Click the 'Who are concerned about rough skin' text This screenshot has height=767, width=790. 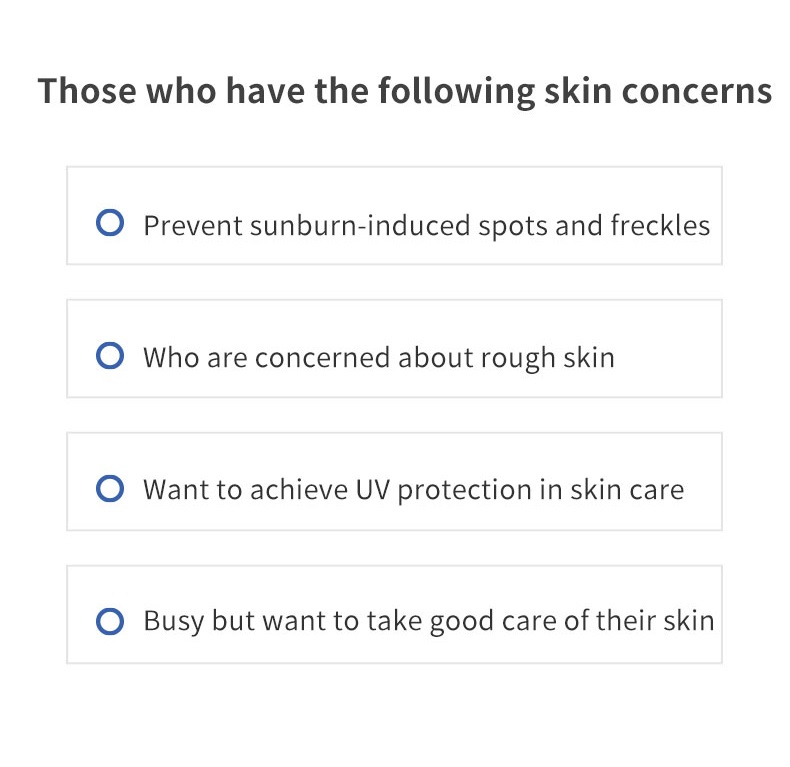point(379,358)
